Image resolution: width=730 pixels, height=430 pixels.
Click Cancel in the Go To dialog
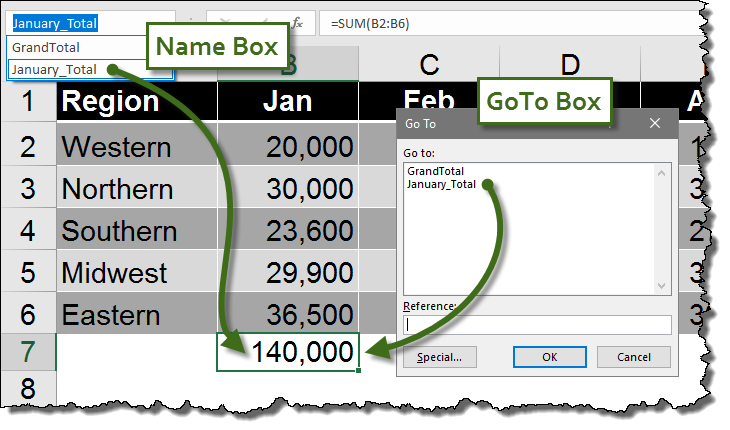633,357
